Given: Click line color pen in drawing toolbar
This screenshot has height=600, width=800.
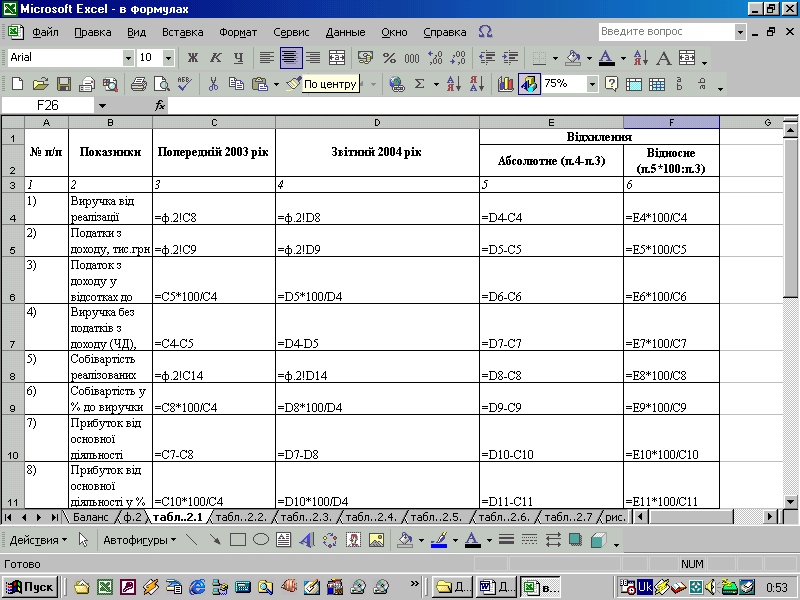Looking at the screenshot, I should pos(439,540).
